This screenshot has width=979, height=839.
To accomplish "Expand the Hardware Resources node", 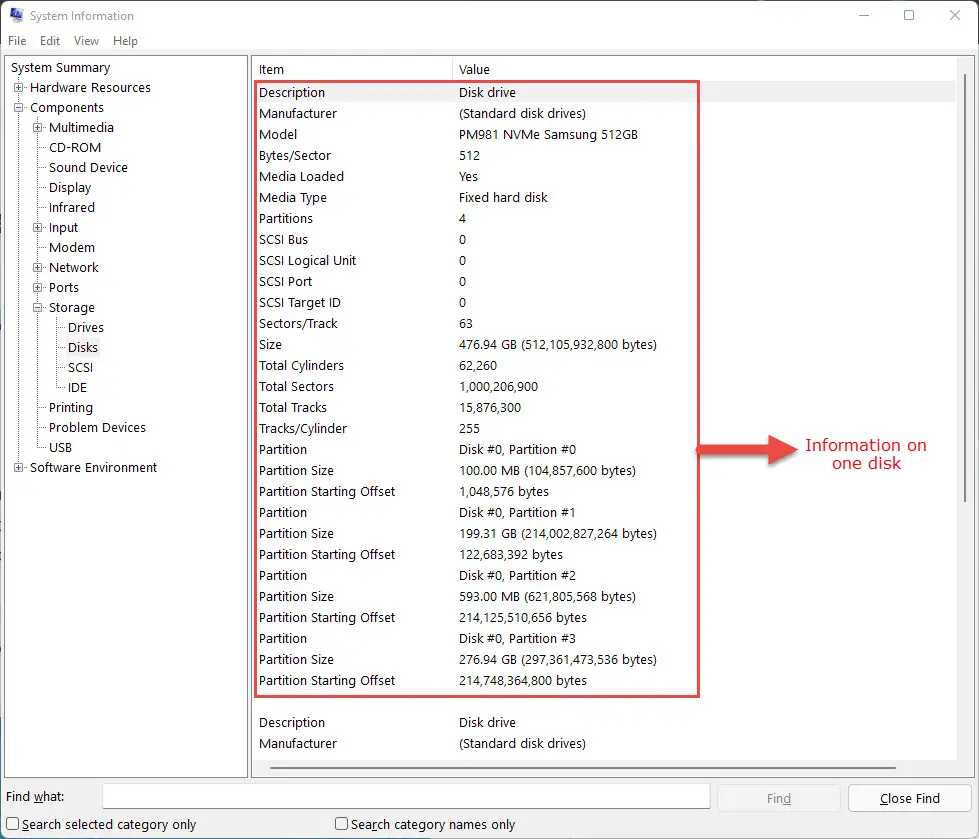I will coord(19,87).
